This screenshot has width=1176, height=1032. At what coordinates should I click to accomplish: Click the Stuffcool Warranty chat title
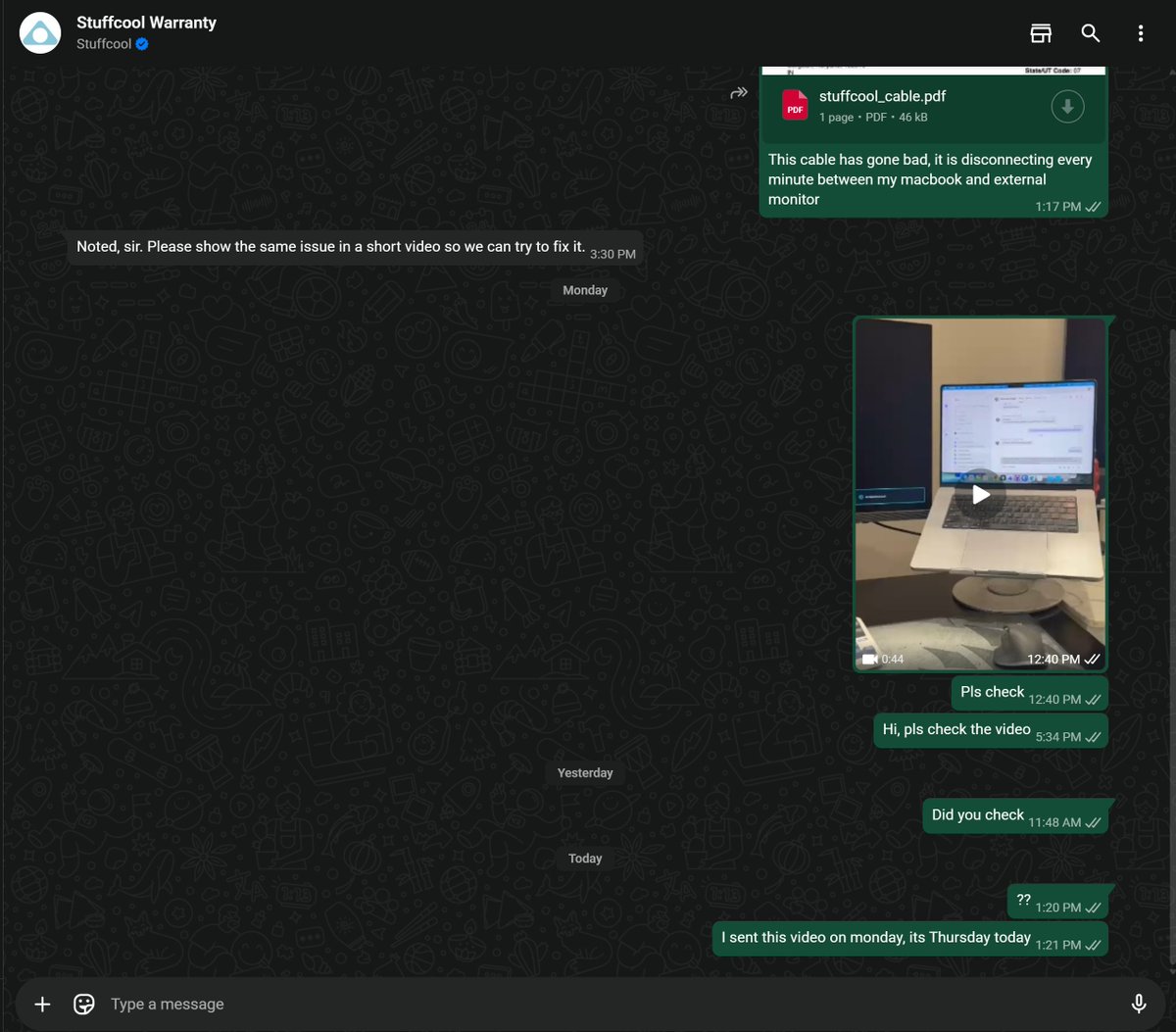(x=147, y=23)
